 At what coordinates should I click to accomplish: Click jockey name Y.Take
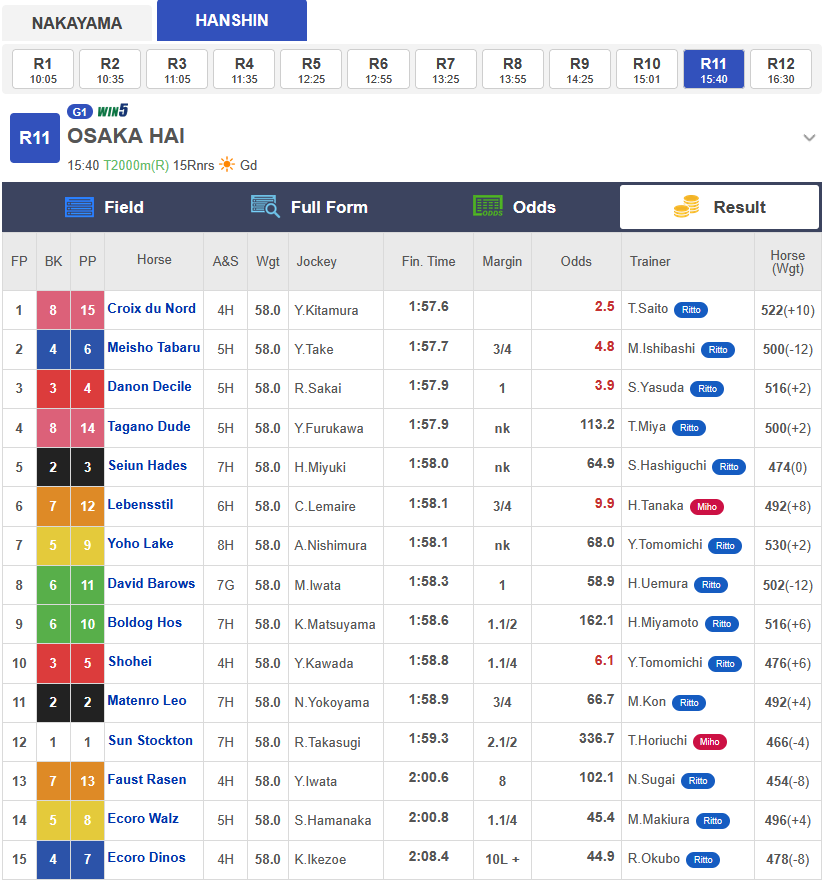[x=313, y=350]
